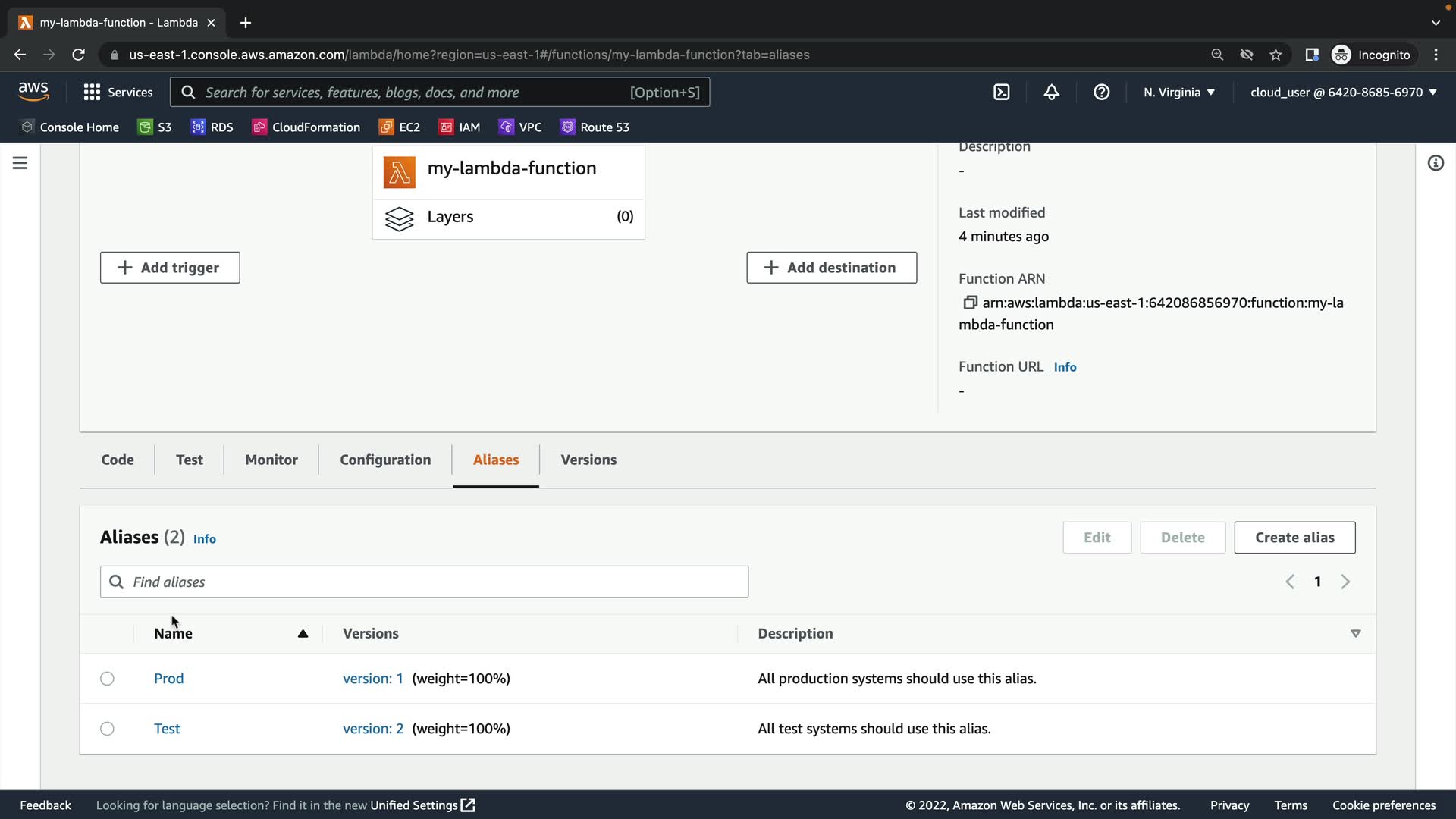The height and width of the screenshot is (819, 1456).
Task: Switch to the Versions tab
Action: (588, 460)
